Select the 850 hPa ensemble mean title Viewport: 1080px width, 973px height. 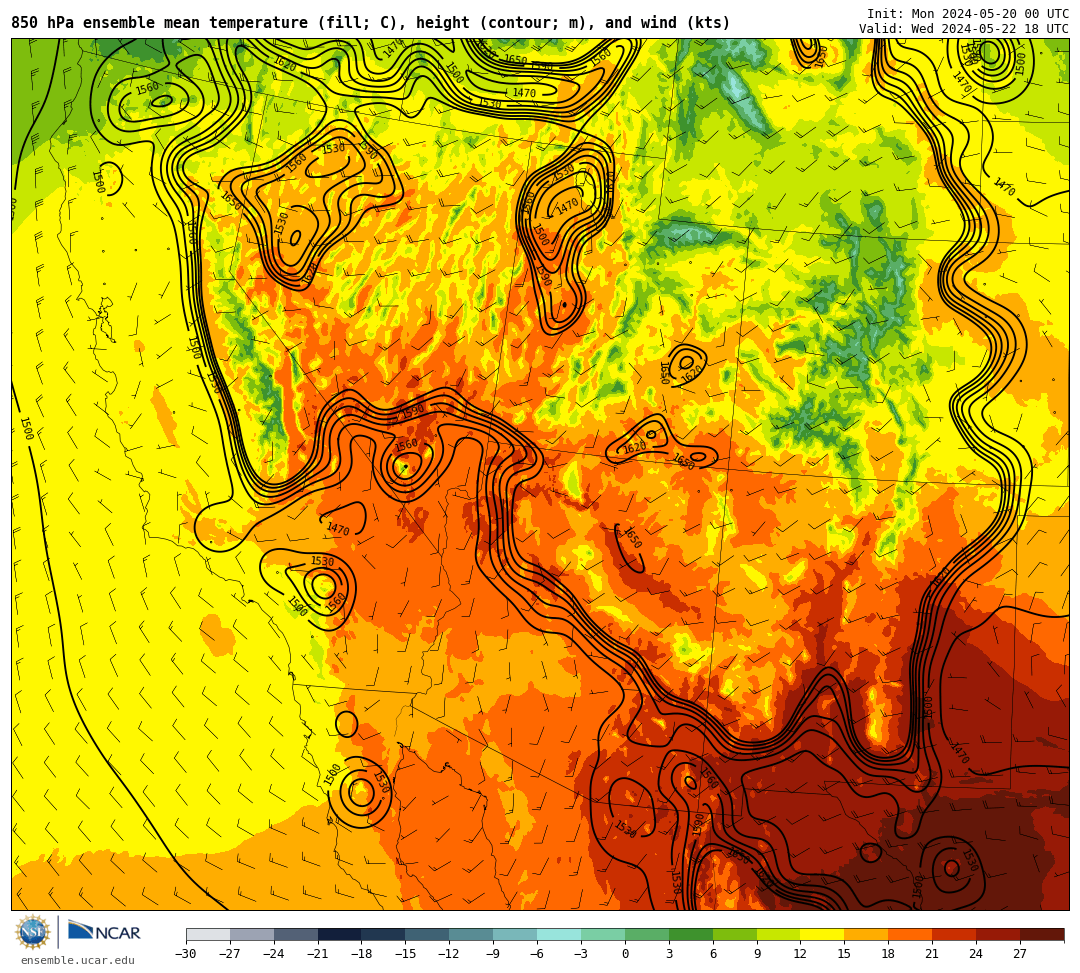pos(371,23)
